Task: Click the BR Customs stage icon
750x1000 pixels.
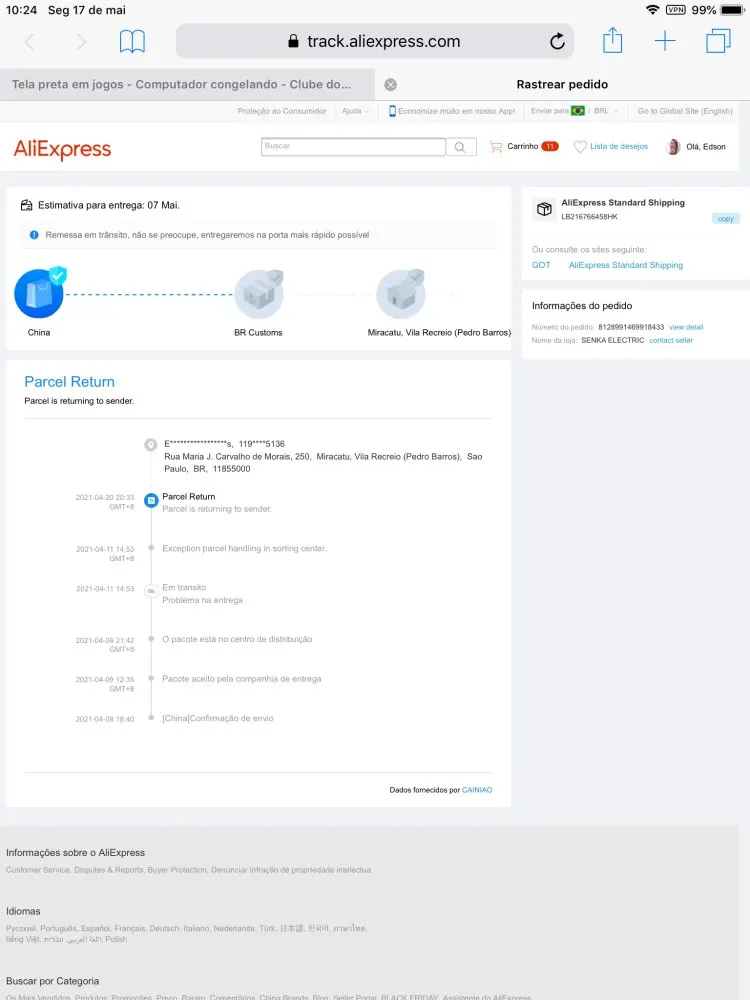Action: [x=259, y=293]
